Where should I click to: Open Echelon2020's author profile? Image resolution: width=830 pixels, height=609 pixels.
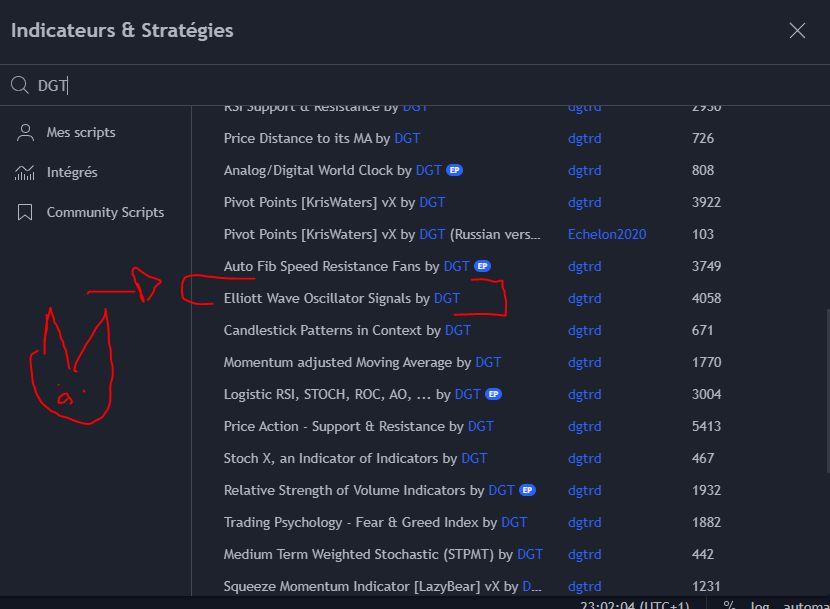(606, 234)
